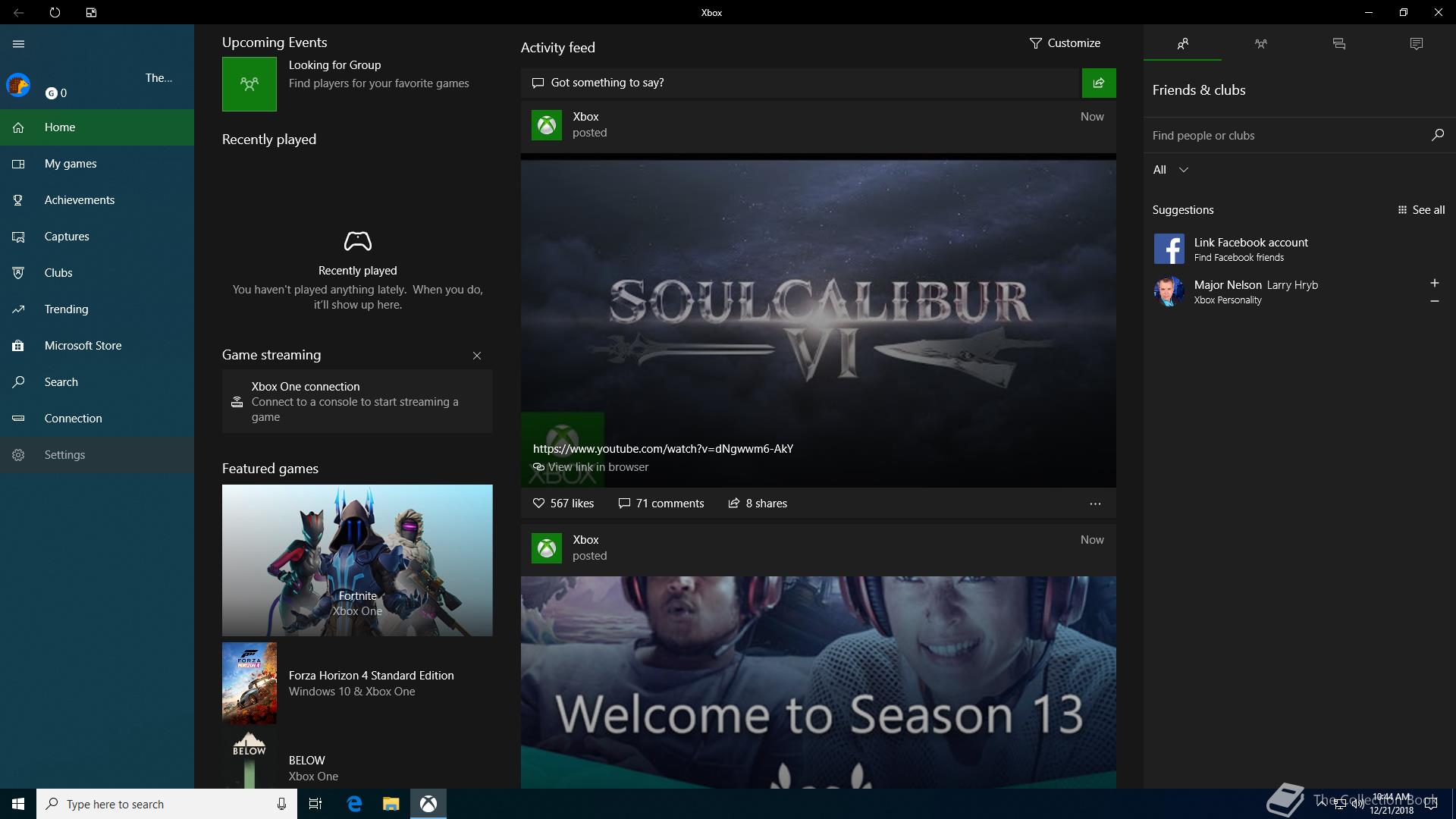Open the BELOW game entry
The height and width of the screenshot is (819, 1456).
click(x=357, y=761)
